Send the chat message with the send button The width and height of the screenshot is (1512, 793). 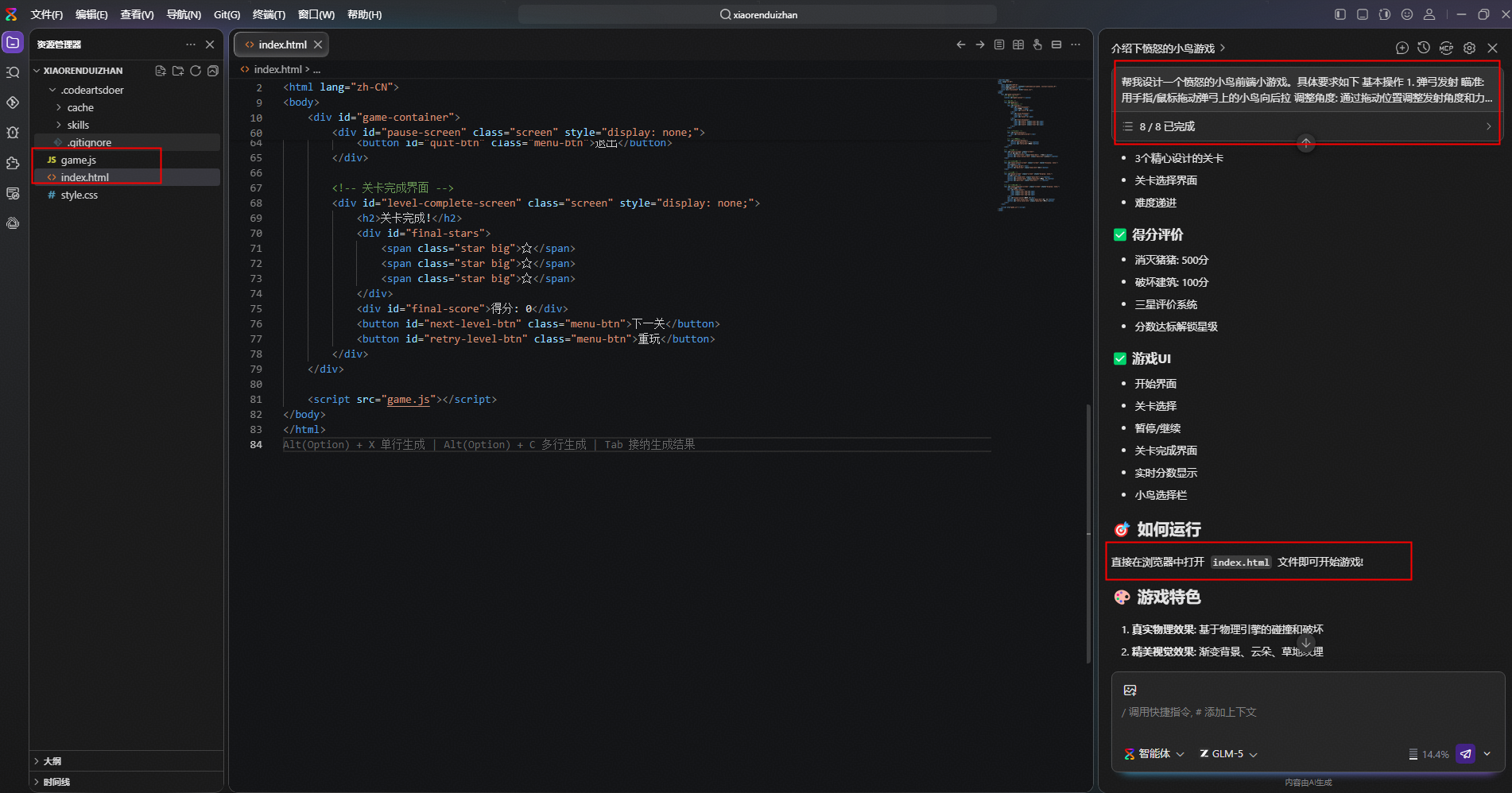(1466, 753)
